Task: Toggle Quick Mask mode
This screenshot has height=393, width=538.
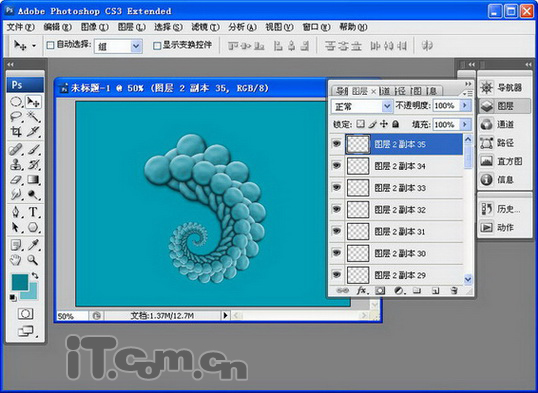Action: (25, 313)
